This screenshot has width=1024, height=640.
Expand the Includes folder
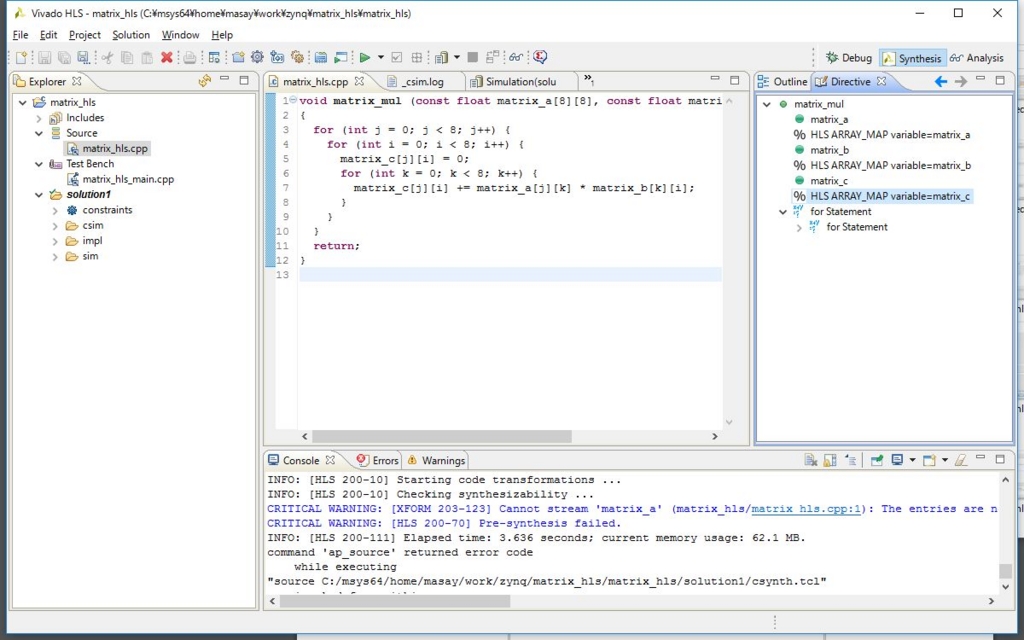pyautogui.click(x=39, y=118)
